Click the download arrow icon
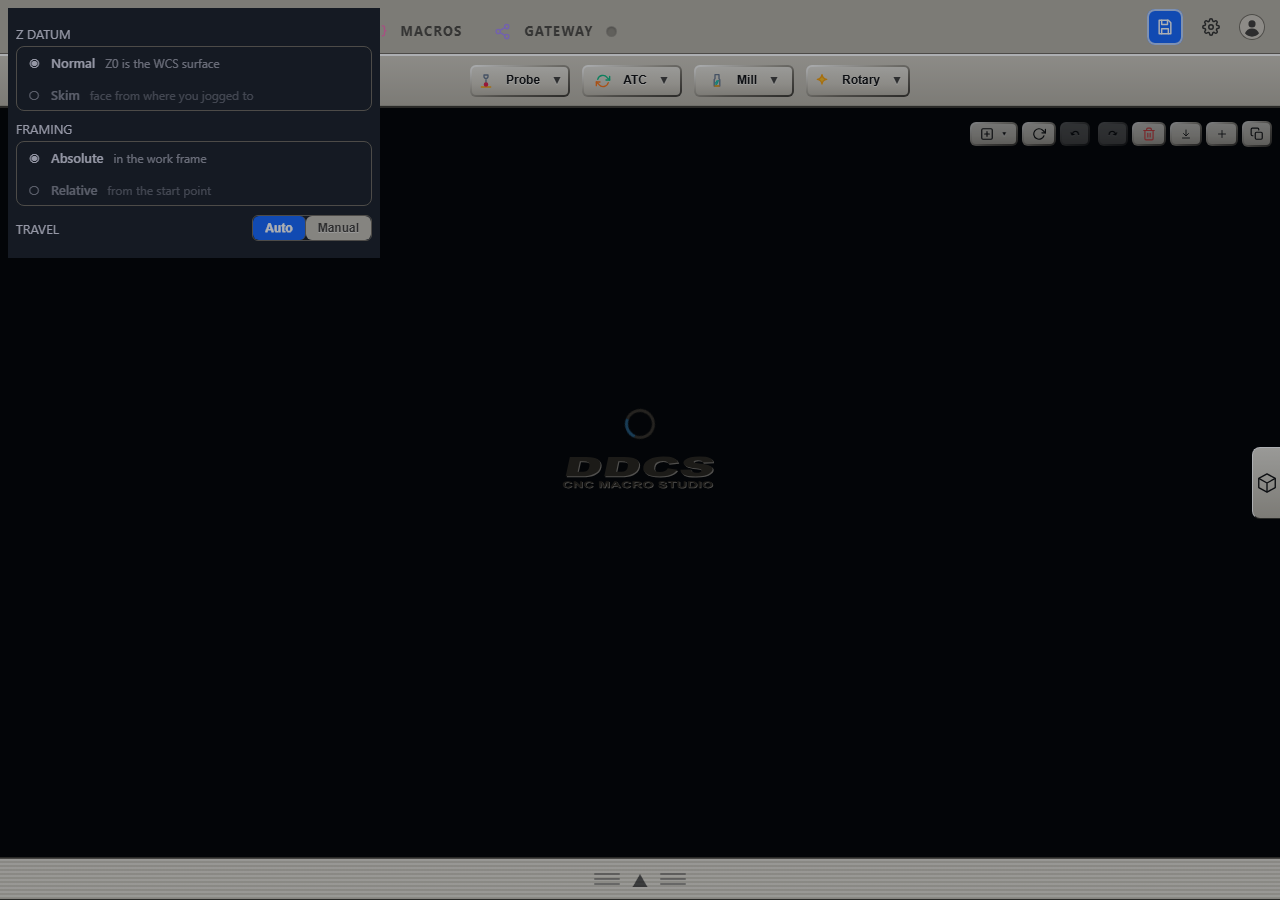Viewport: 1280px width, 900px height. [1185, 133]
